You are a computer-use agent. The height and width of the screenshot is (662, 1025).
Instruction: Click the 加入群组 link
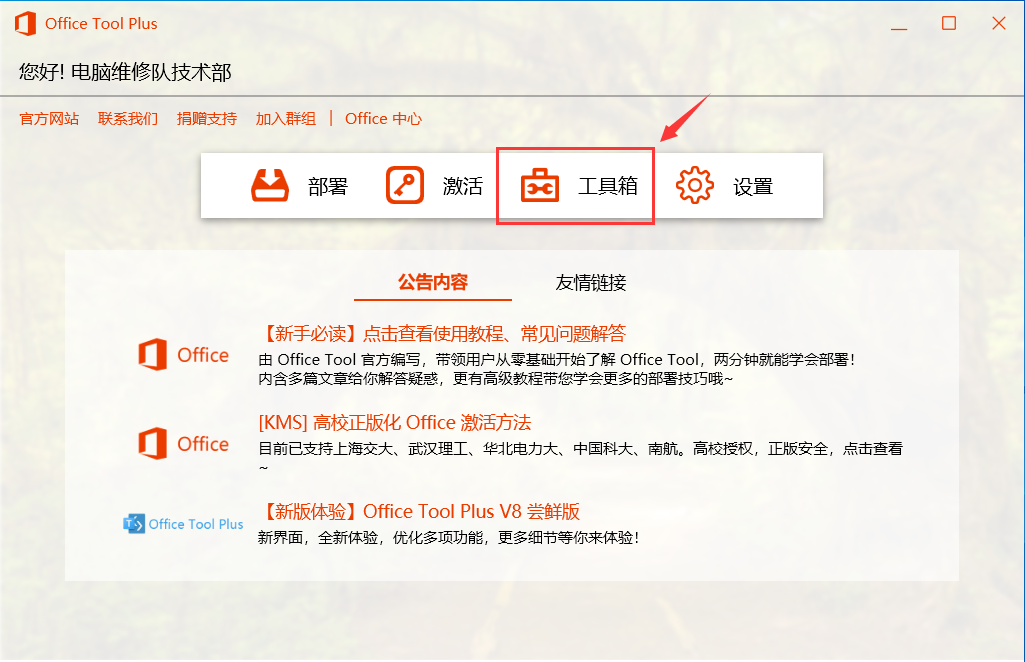pyautogui.click(x=286, y=119)
